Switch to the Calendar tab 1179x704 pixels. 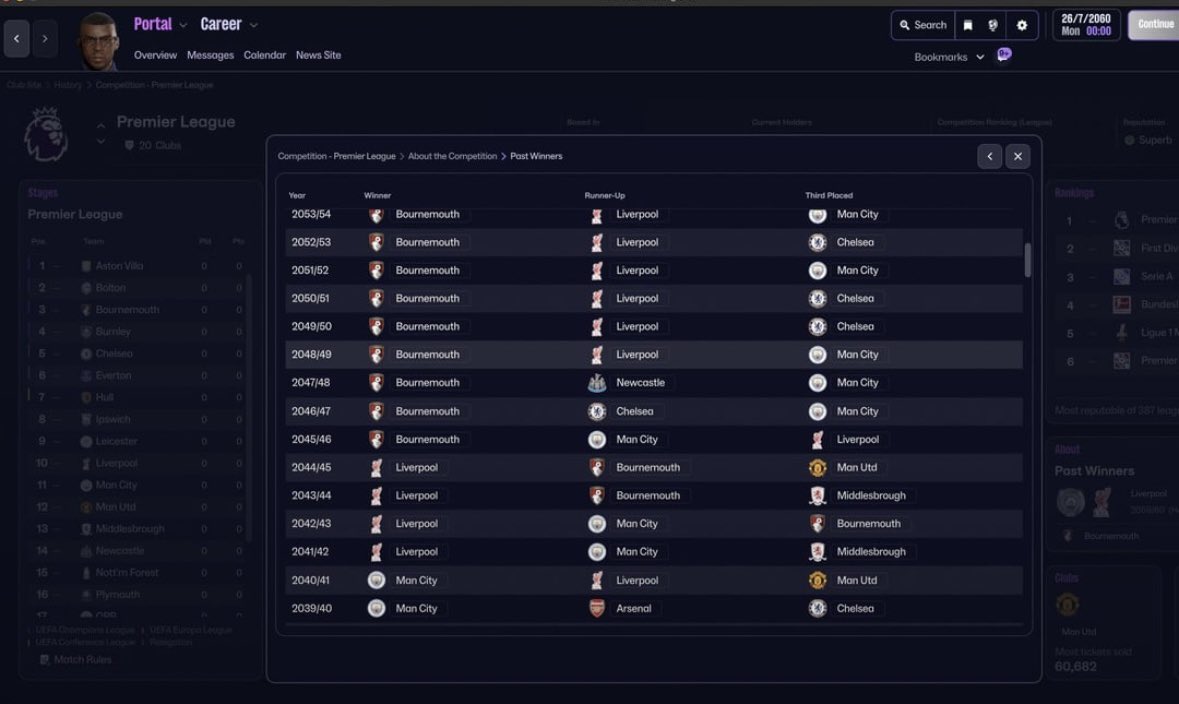[x=265, y=55]
